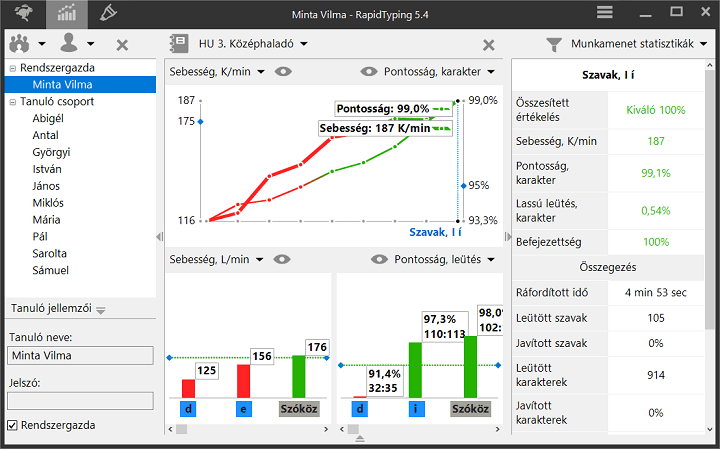Open the Pontosság, leütés dropdown
The height and width of the screenshot is (449, 720).
[444, 259]
